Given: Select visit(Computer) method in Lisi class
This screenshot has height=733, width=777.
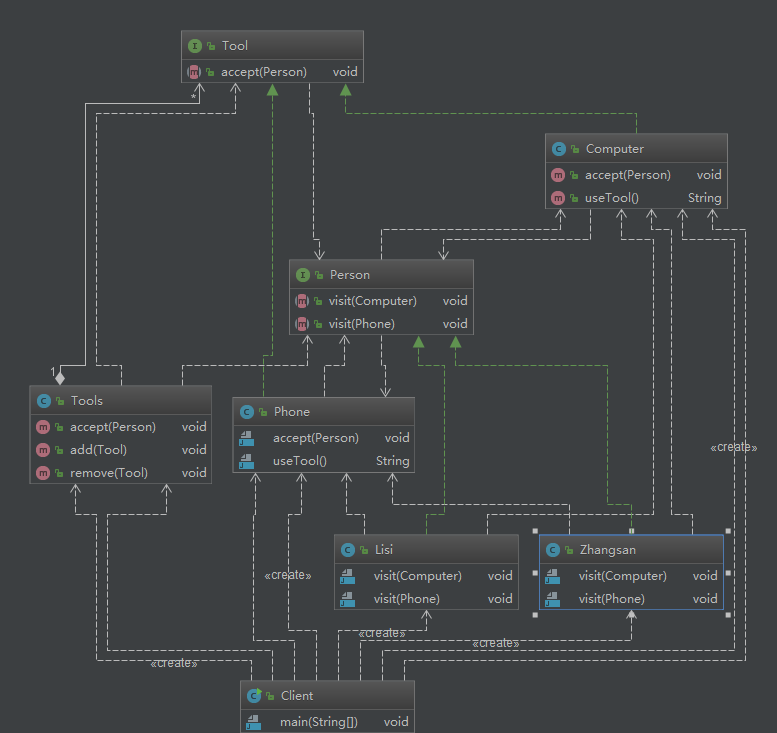Looking at the screenshot, I should [x=417, y=576].
